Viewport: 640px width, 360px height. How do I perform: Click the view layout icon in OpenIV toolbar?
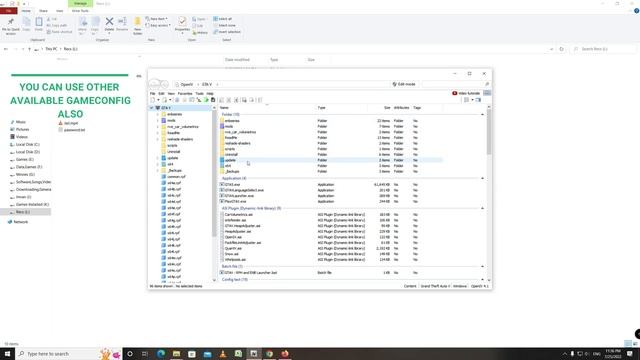click(467, 100)
